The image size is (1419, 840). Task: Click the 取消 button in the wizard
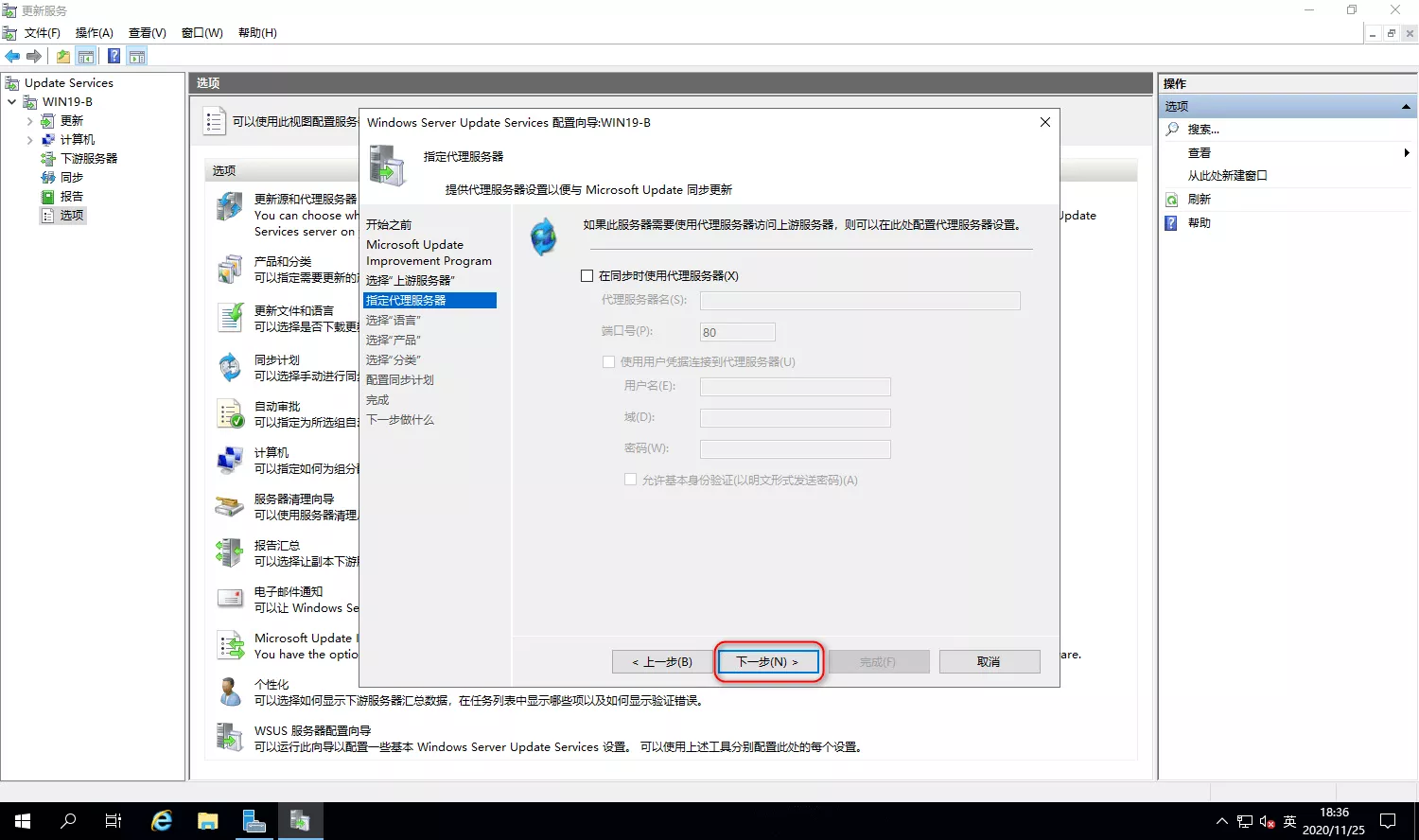point(989,662)
